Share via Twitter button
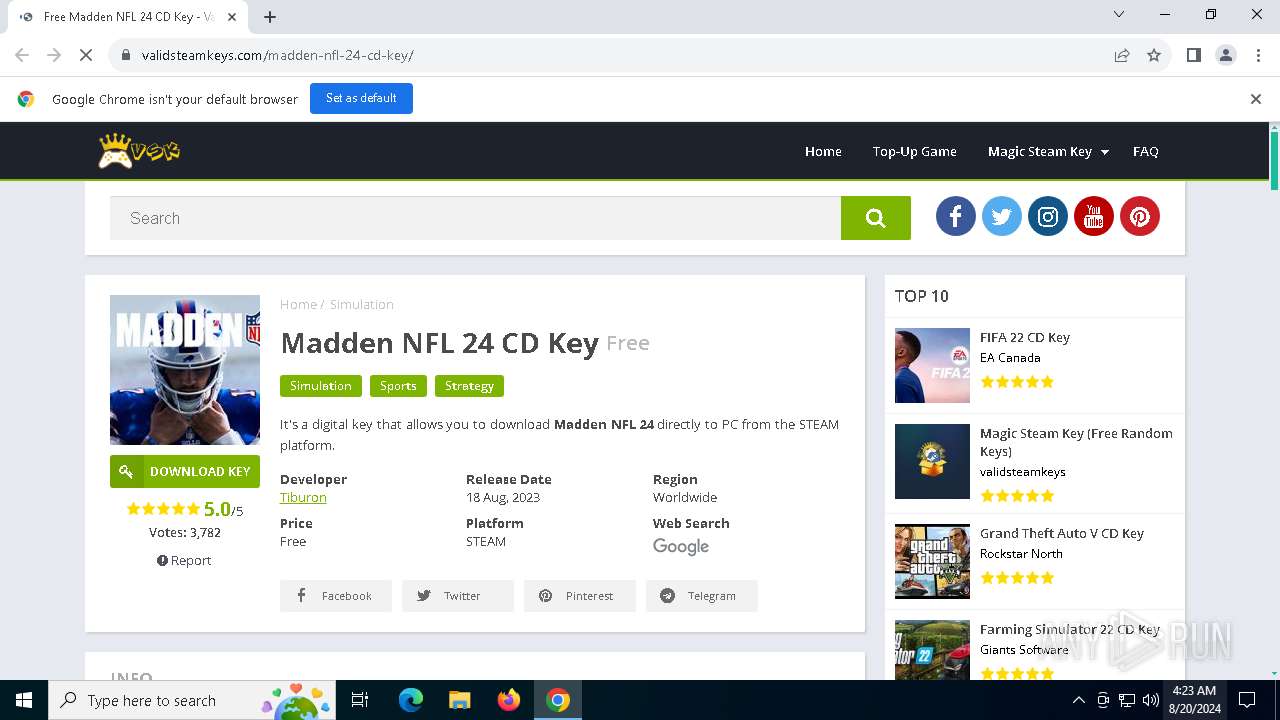The image size is (1280, 720). pyautogui.click(x=458, y=596)
